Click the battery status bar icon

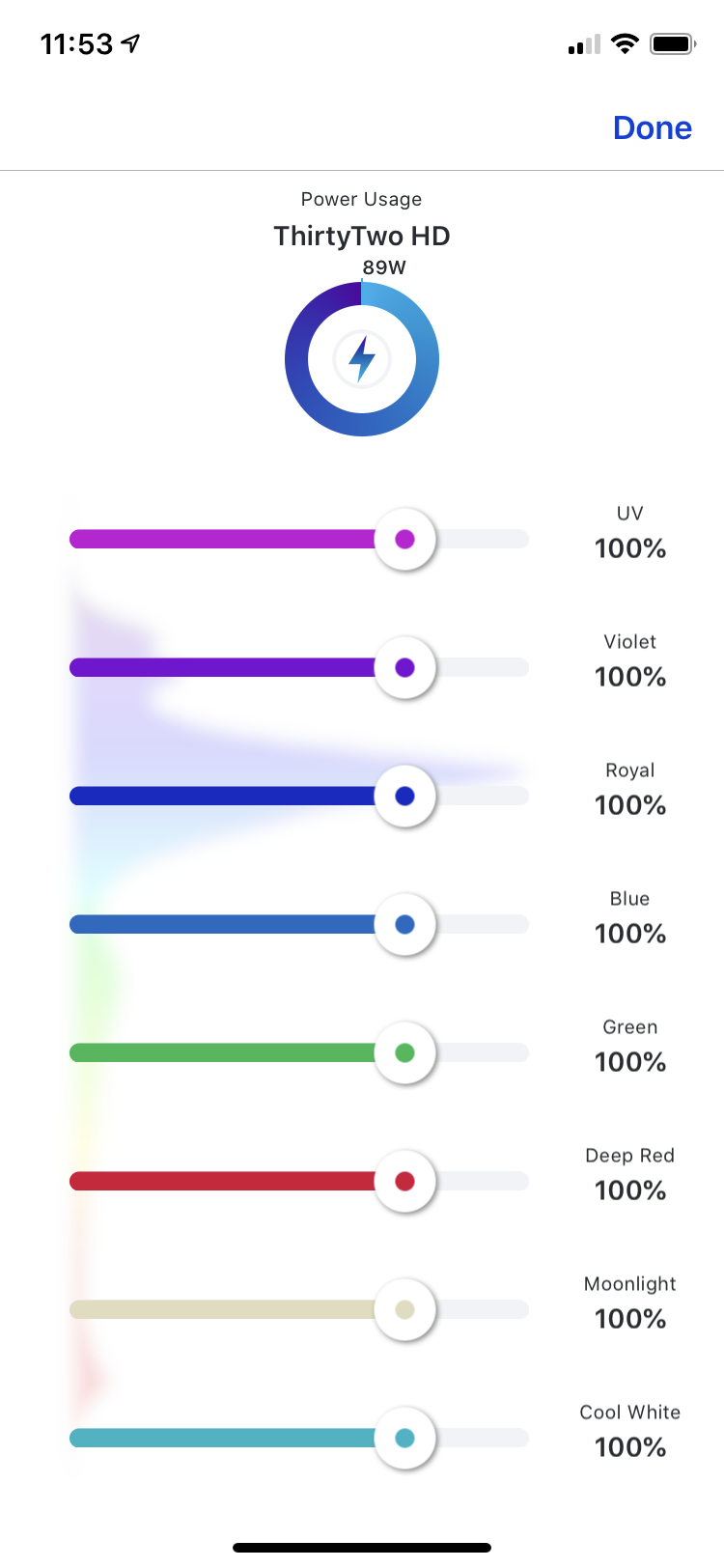672,43
